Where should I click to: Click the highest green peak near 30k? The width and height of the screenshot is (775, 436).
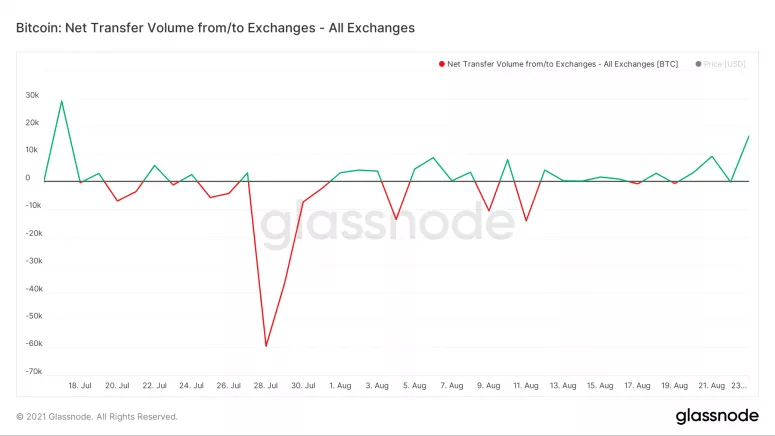tap(62, 101)
